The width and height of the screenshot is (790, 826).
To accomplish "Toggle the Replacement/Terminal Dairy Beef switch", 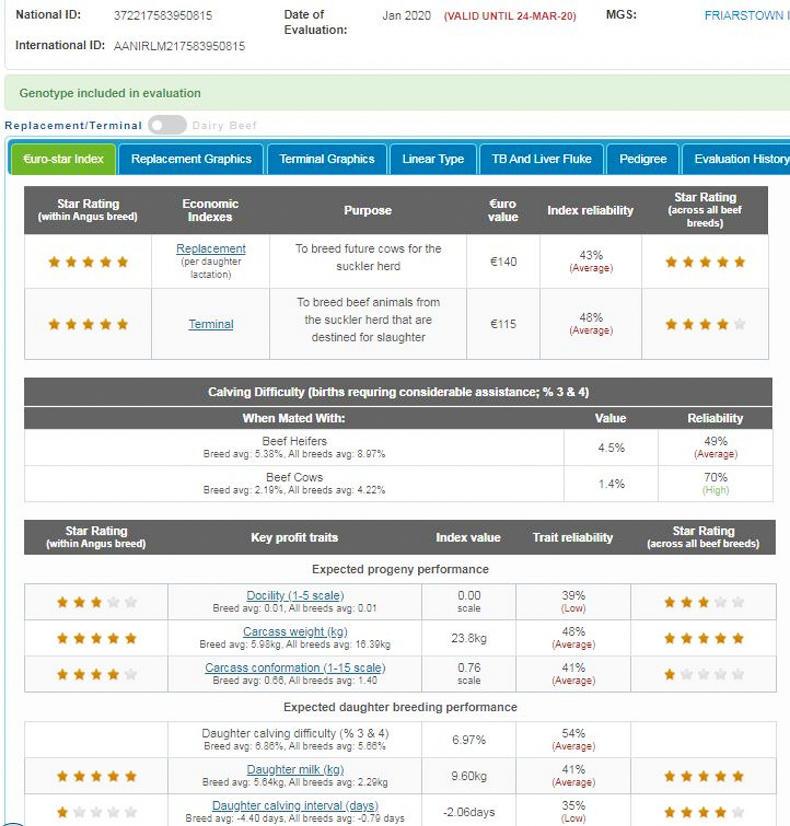I will pos(167,125).
